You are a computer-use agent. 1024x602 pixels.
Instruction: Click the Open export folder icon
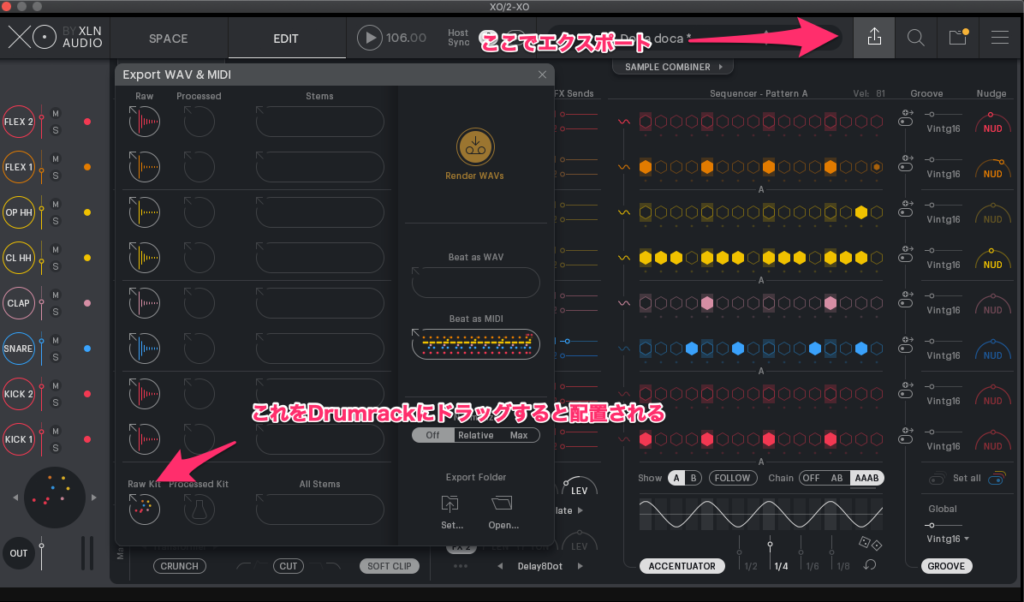(x=503, y=505)
